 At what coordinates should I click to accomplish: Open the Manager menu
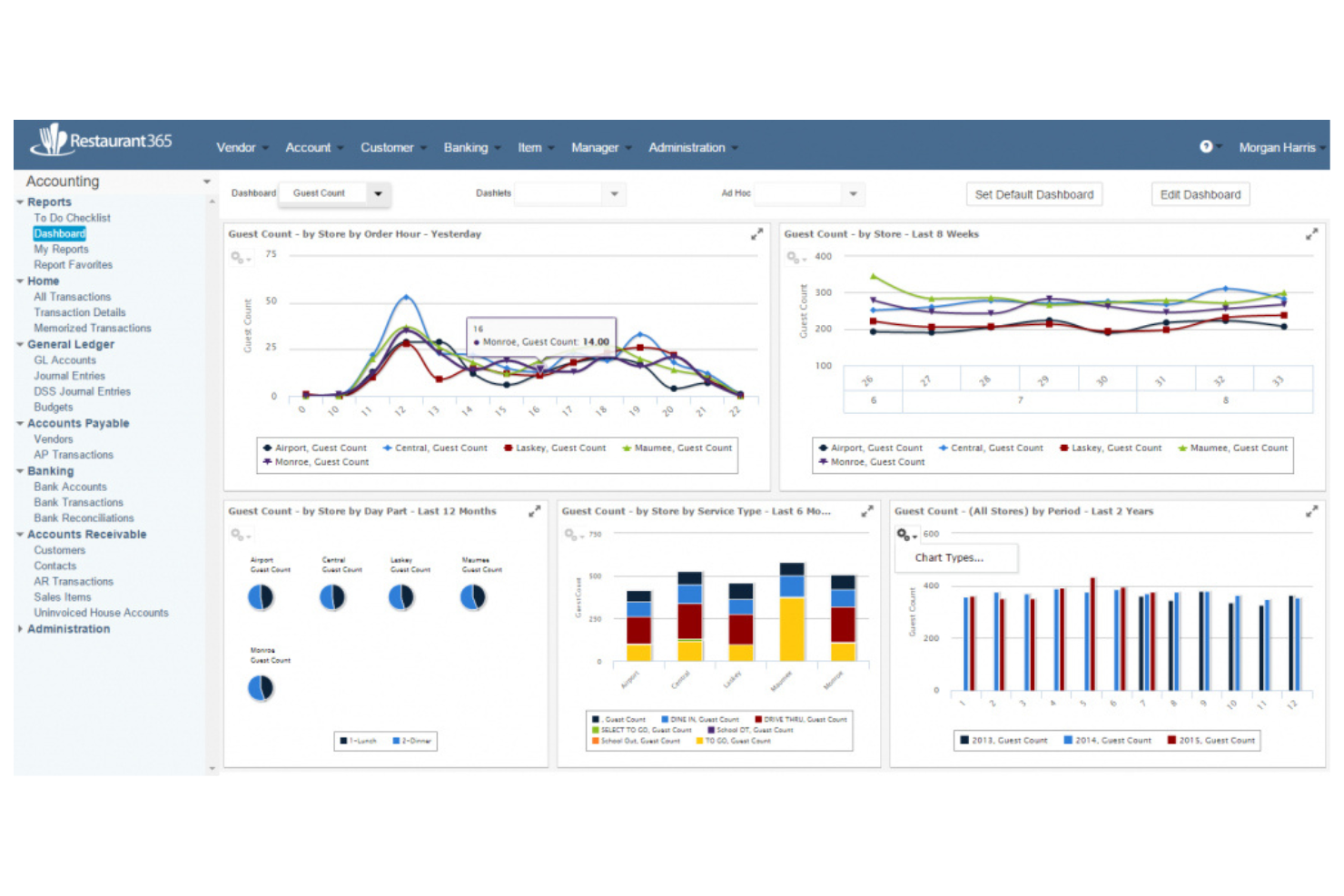(595, 147)
